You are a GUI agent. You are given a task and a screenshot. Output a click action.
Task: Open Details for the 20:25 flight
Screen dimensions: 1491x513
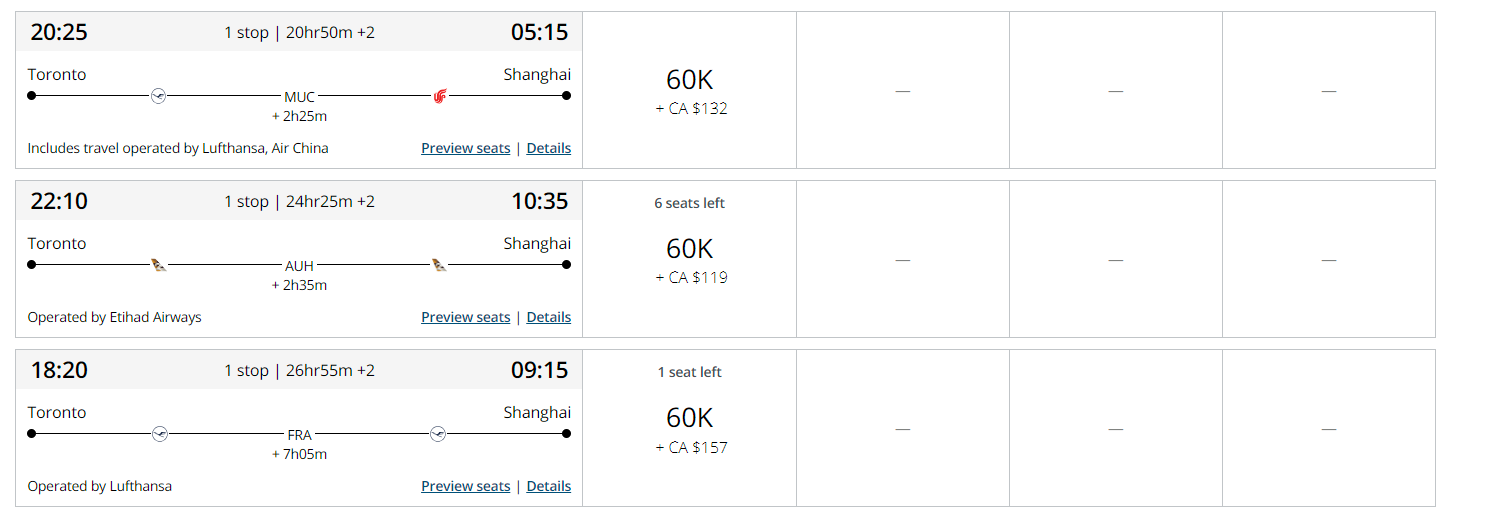[549, 148]
